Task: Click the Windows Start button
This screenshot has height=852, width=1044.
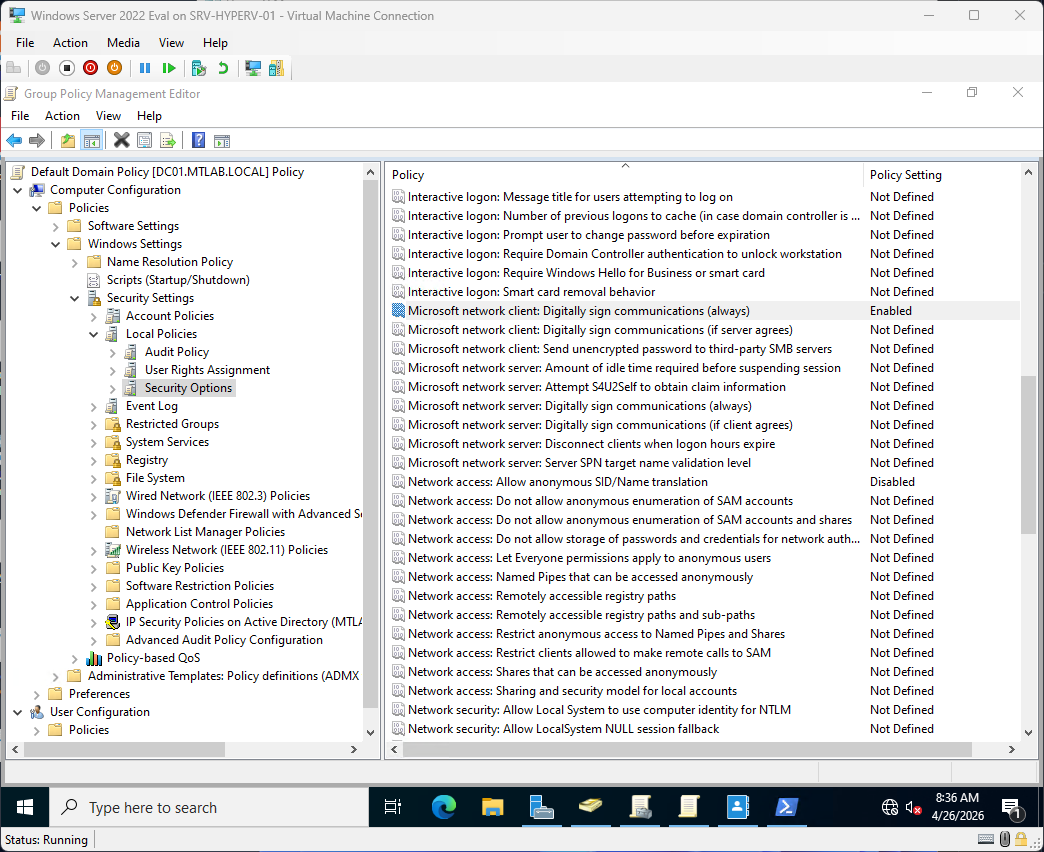Action: [25, 807]
